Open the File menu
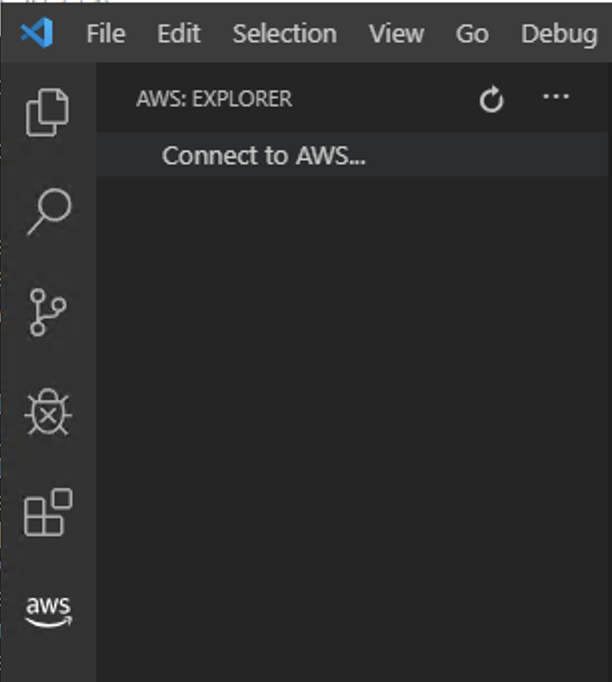This screenshot has height=682, width=612. coord(106,33)
